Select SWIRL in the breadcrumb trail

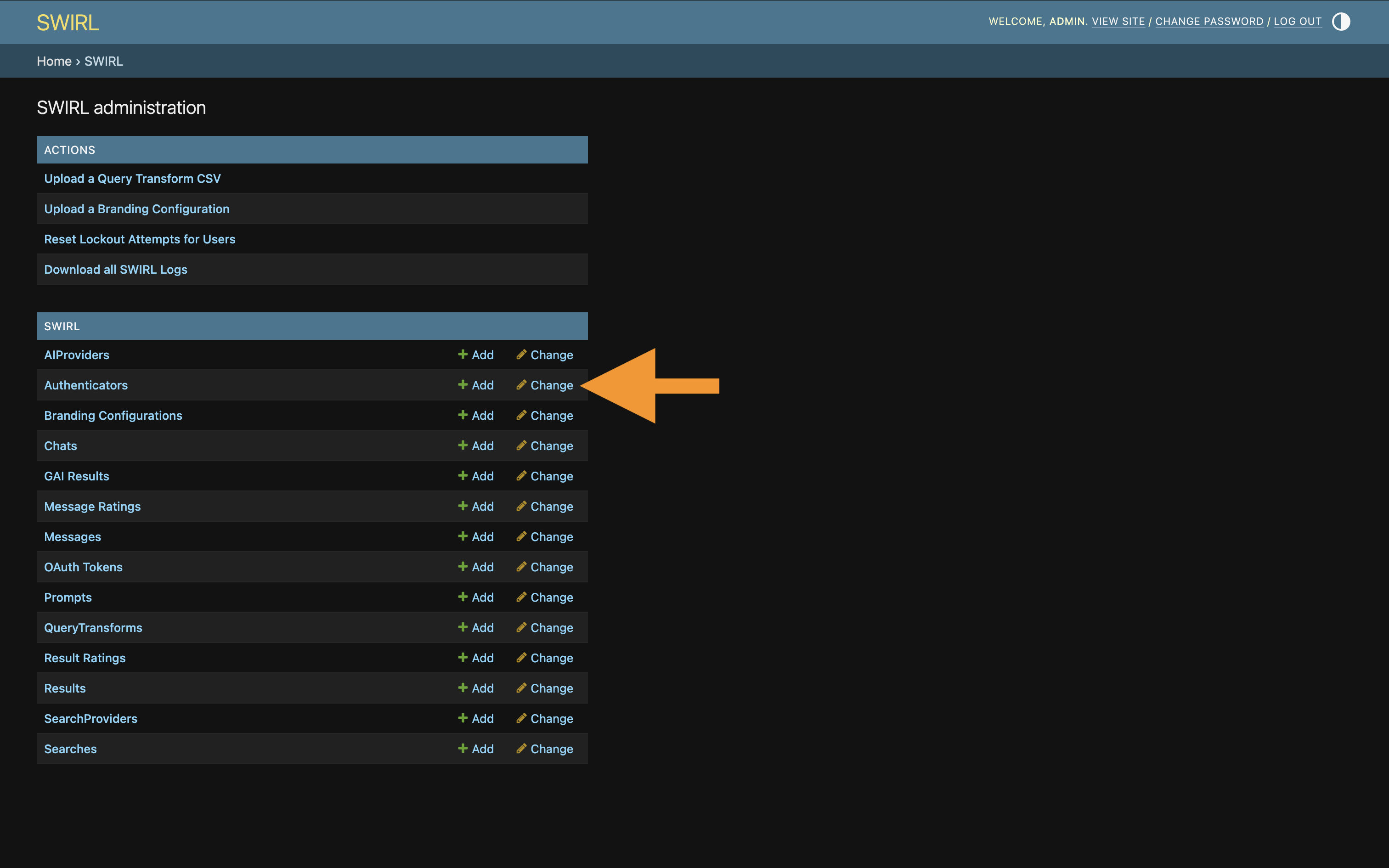tap(103, 61)
